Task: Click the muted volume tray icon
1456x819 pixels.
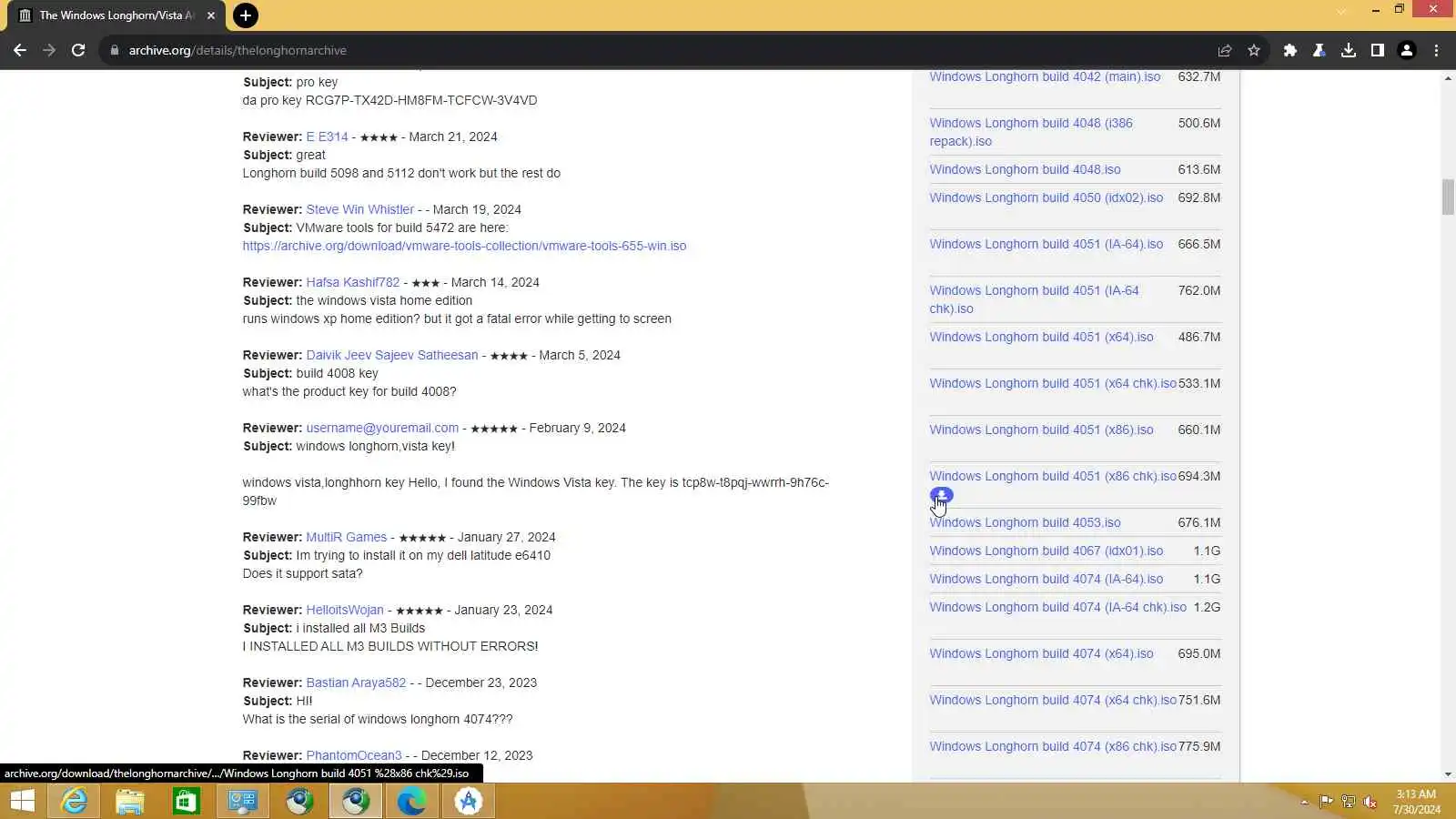Action: 1370,802
